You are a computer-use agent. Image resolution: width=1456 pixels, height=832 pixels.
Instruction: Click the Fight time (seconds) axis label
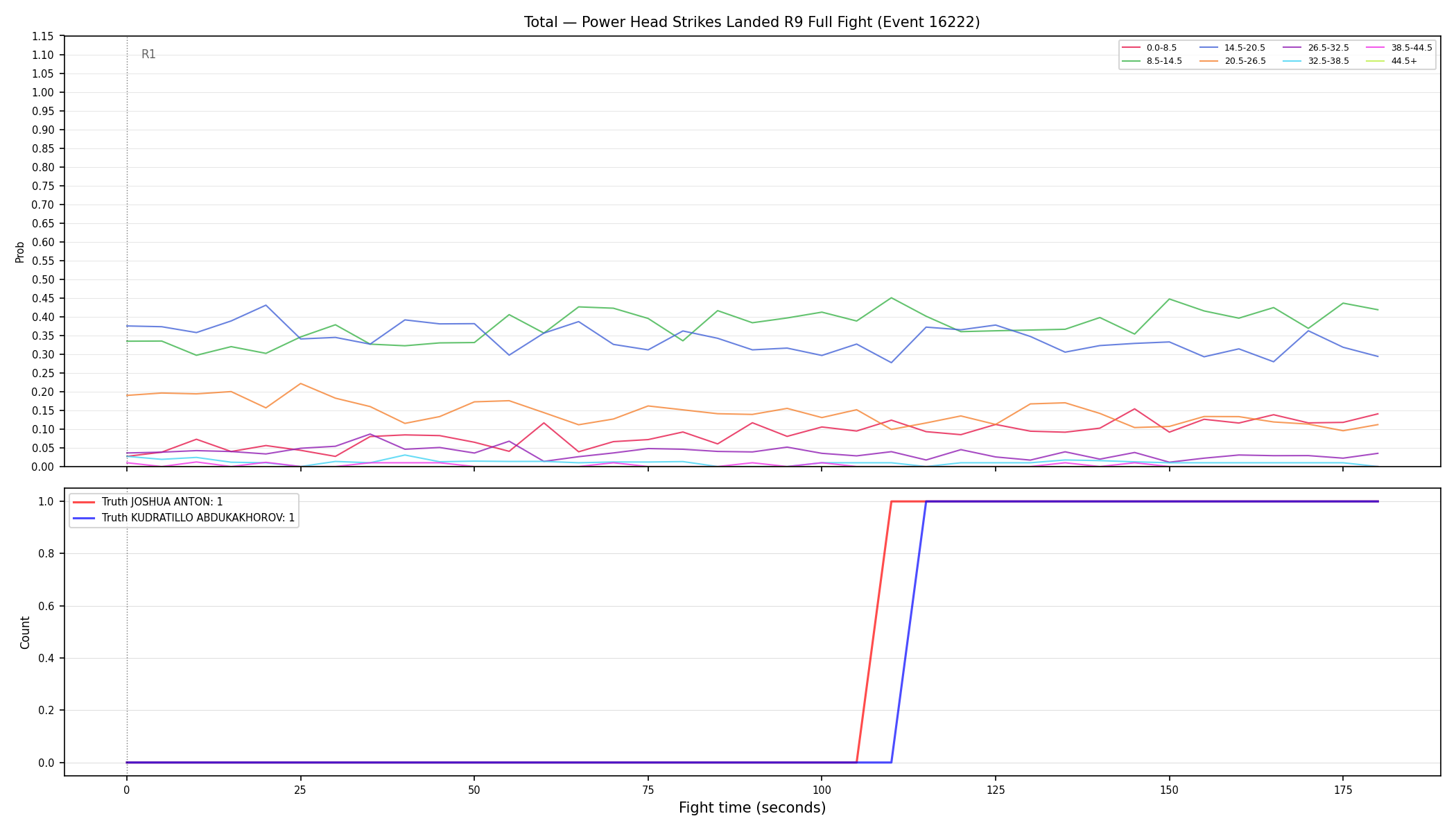point(752,808)
